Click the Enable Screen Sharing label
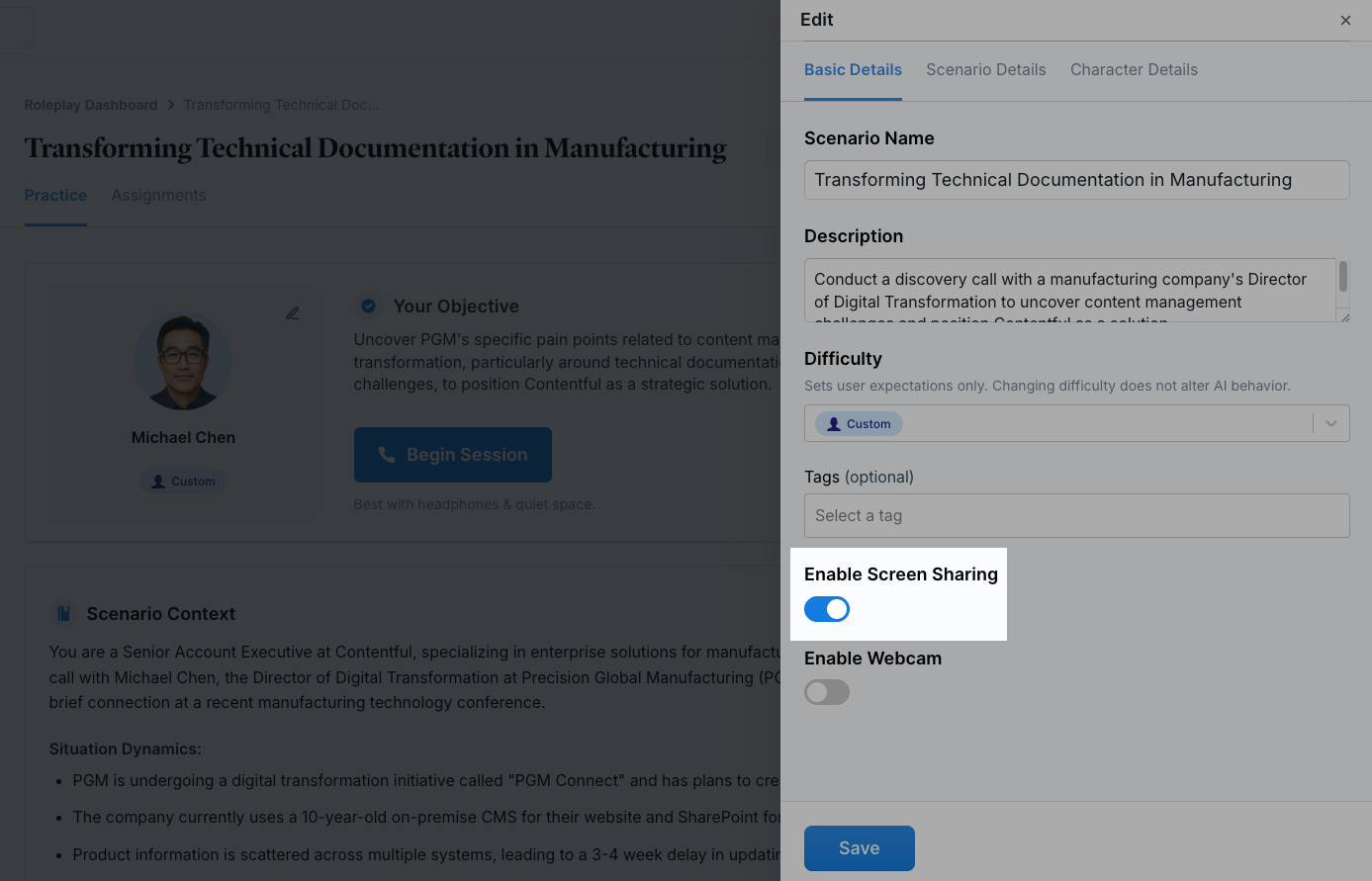The width and height of the screenshot is (1372, 881). point(901,574)
